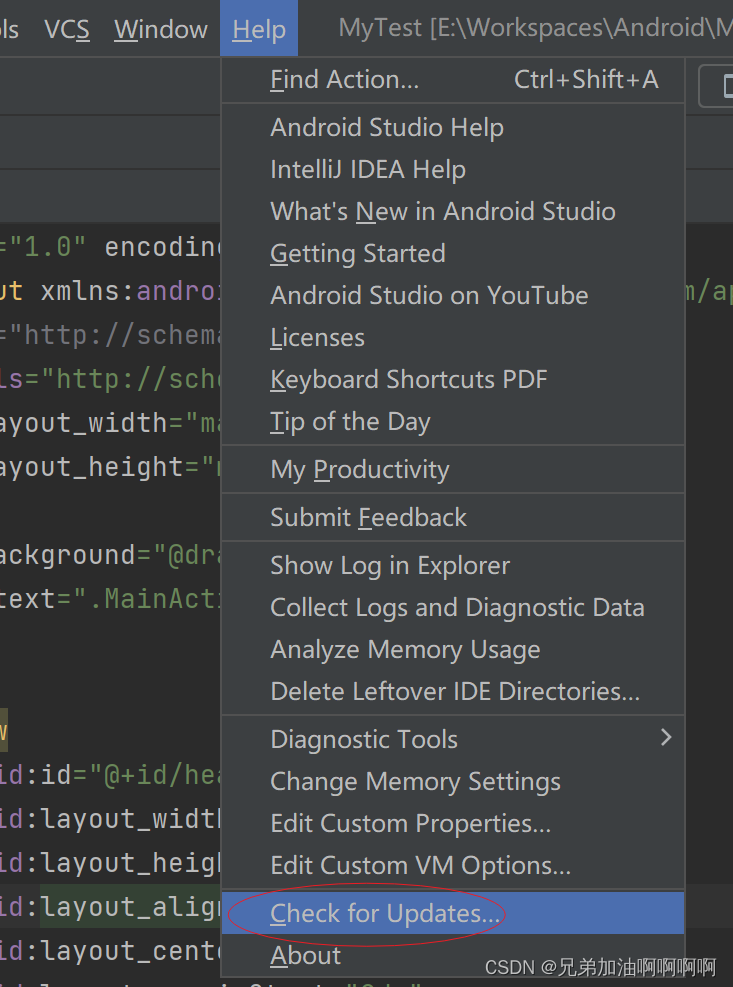The width and height of the screenshot is (733, 987).
Task: Select Show Log in Explorer
Action: coord(453,566)
